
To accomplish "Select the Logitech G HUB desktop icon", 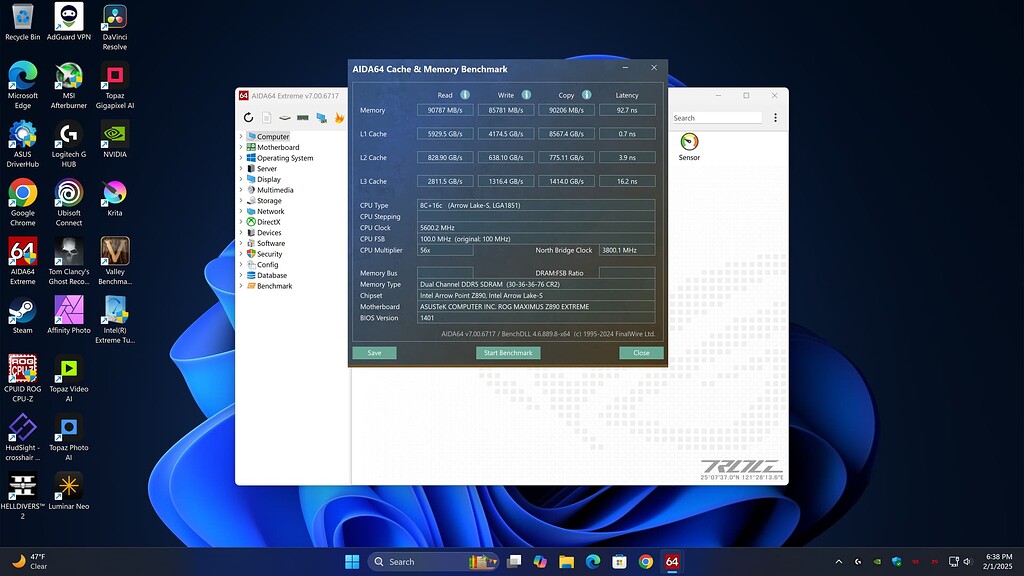I will (69, 144).
